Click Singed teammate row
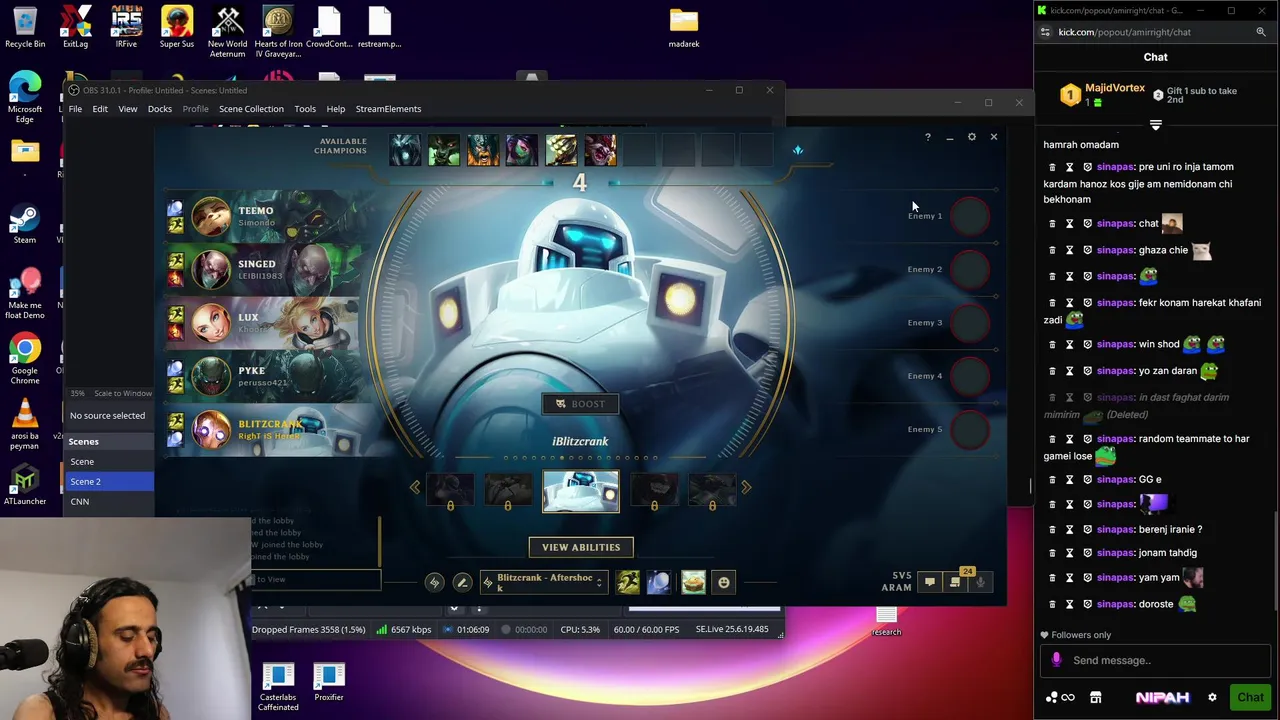The height and width of the screenshot is (720, 1280). click(265, 269)
